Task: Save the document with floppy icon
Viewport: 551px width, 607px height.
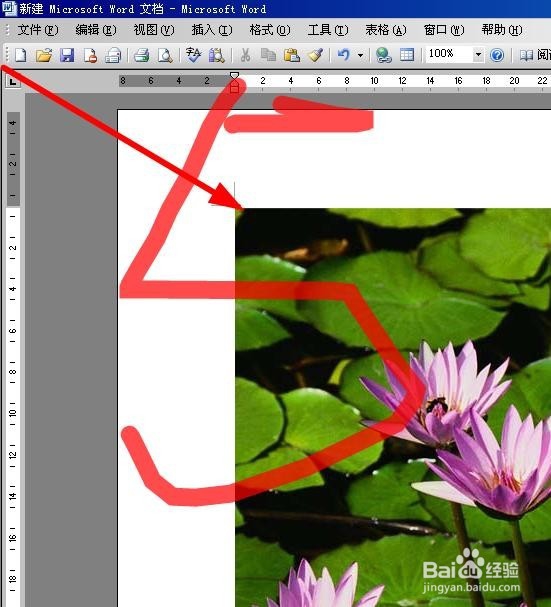Action: 67,55
